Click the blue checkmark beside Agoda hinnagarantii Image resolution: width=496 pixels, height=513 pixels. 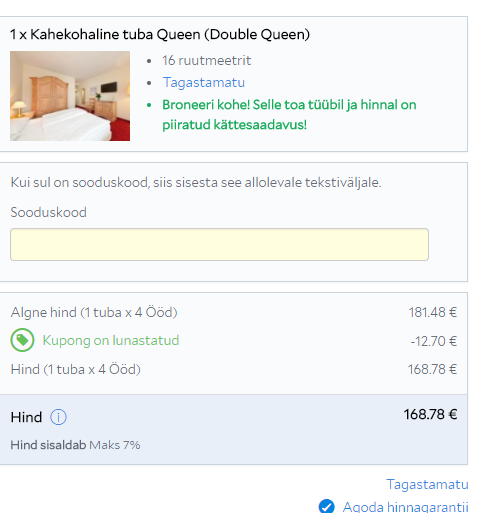click(x=326, y=507)
